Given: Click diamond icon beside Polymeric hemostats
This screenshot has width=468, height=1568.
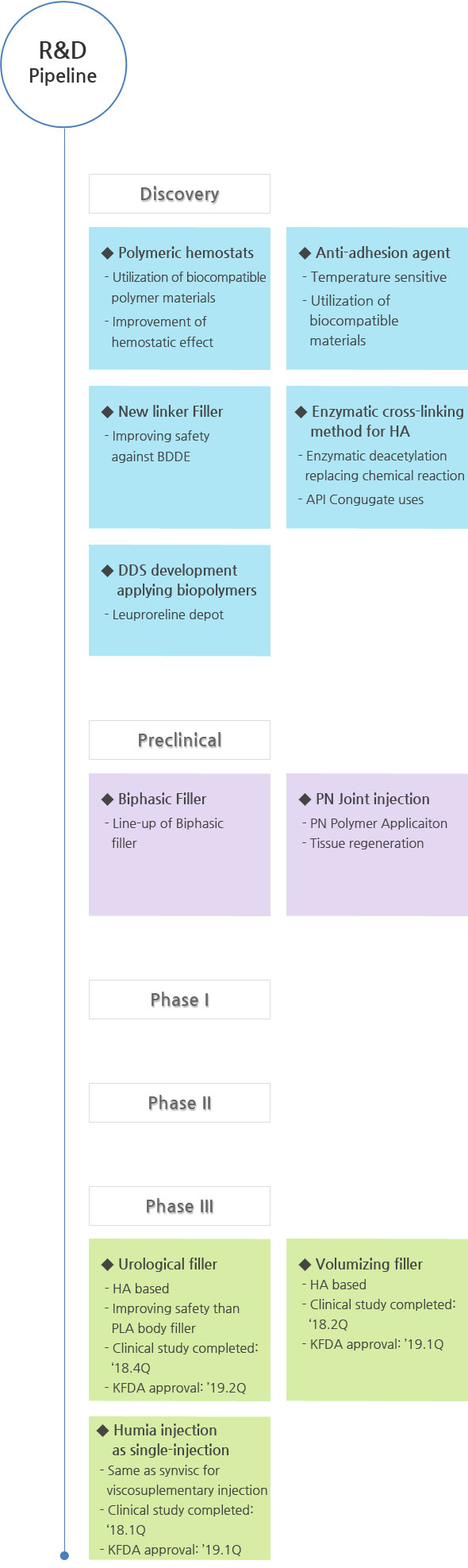Looking at the screenshot, I should (107, 253).
